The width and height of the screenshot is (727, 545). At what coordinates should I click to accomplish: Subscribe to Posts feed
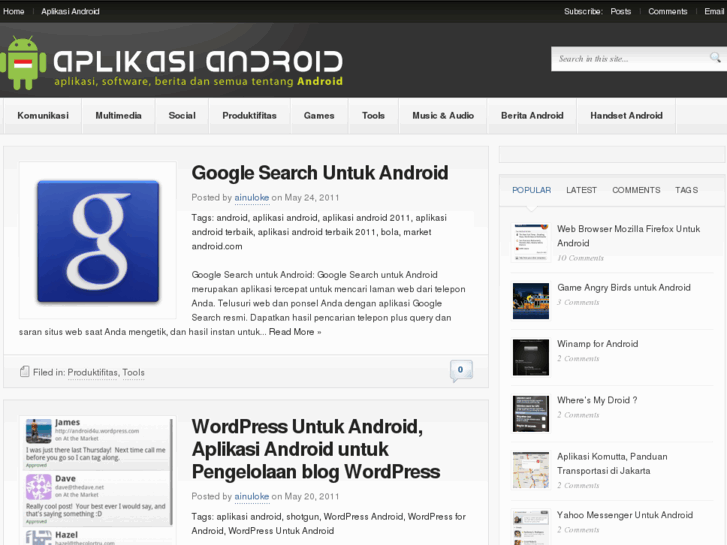click(x=620, y=11)
